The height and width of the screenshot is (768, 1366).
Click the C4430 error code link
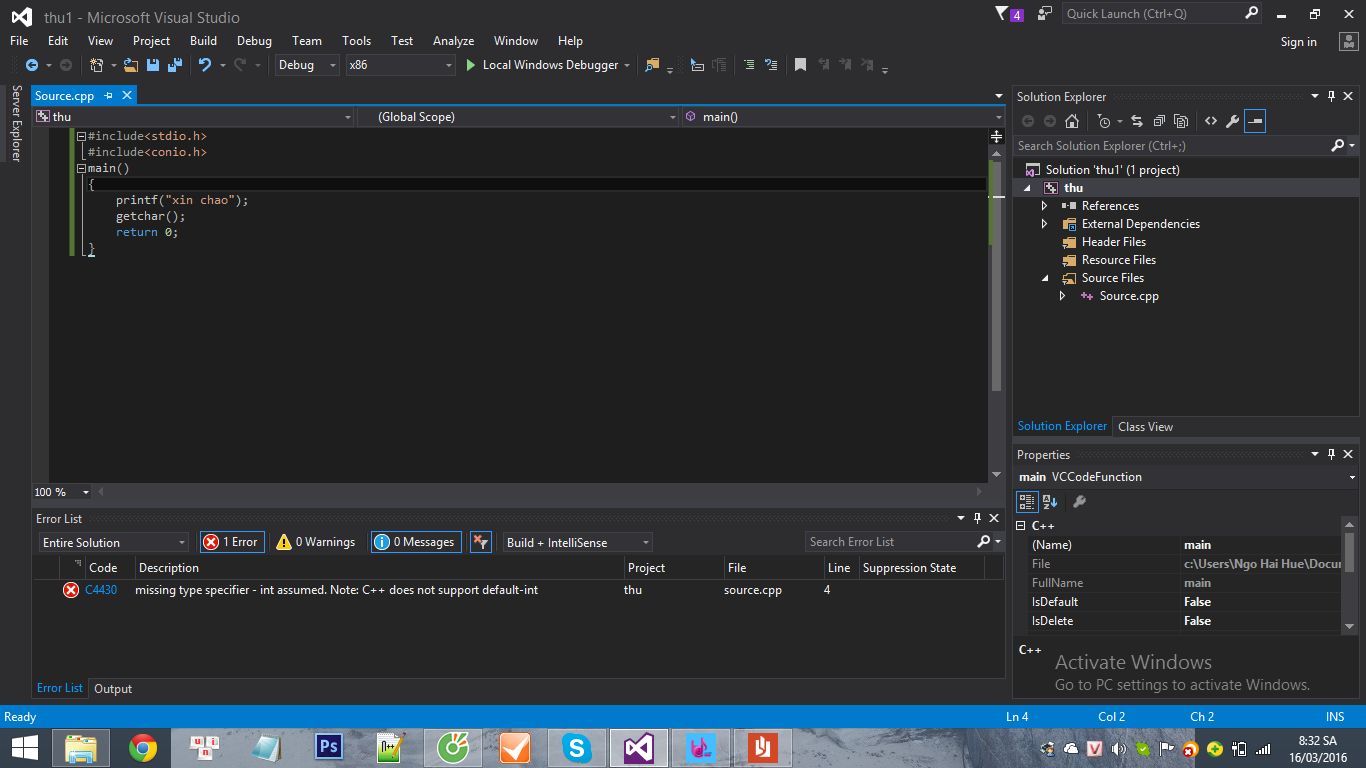[101, 590]
